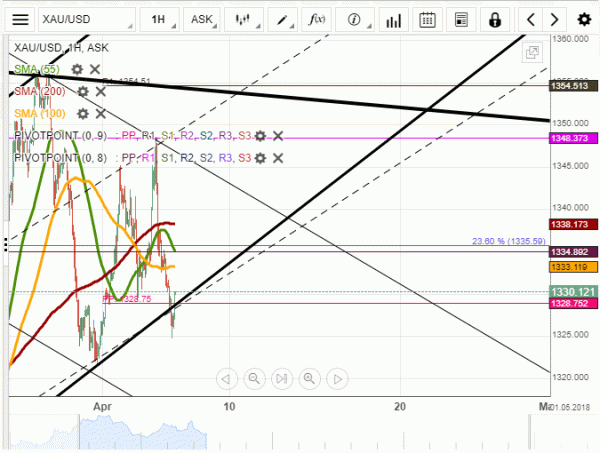600x453 pixels.
Task: Click the SMA (200) indicator label
Action: click(x=40, y=91)
